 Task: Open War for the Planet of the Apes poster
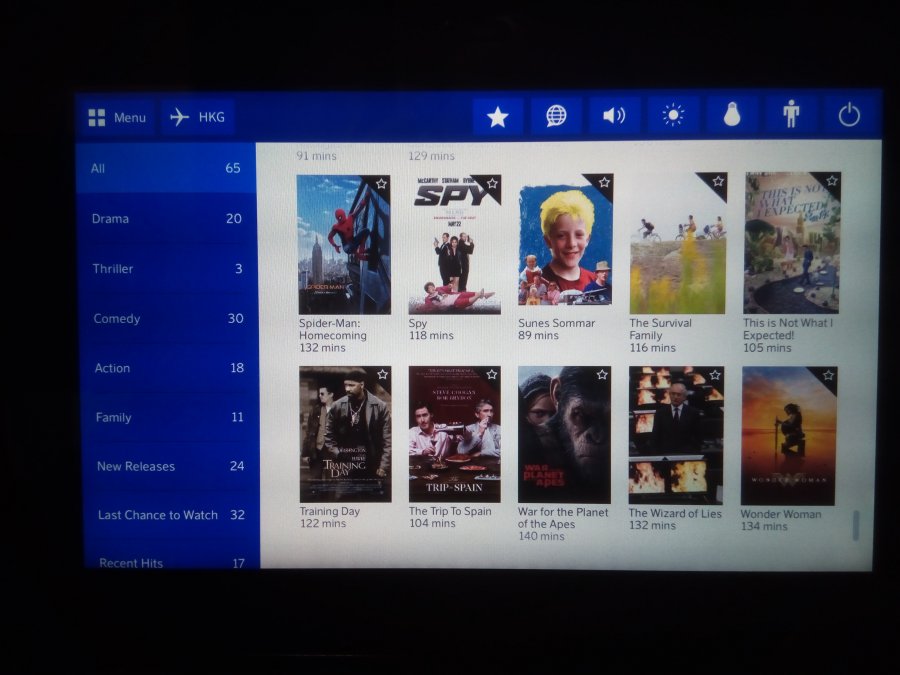click(564, 435)
